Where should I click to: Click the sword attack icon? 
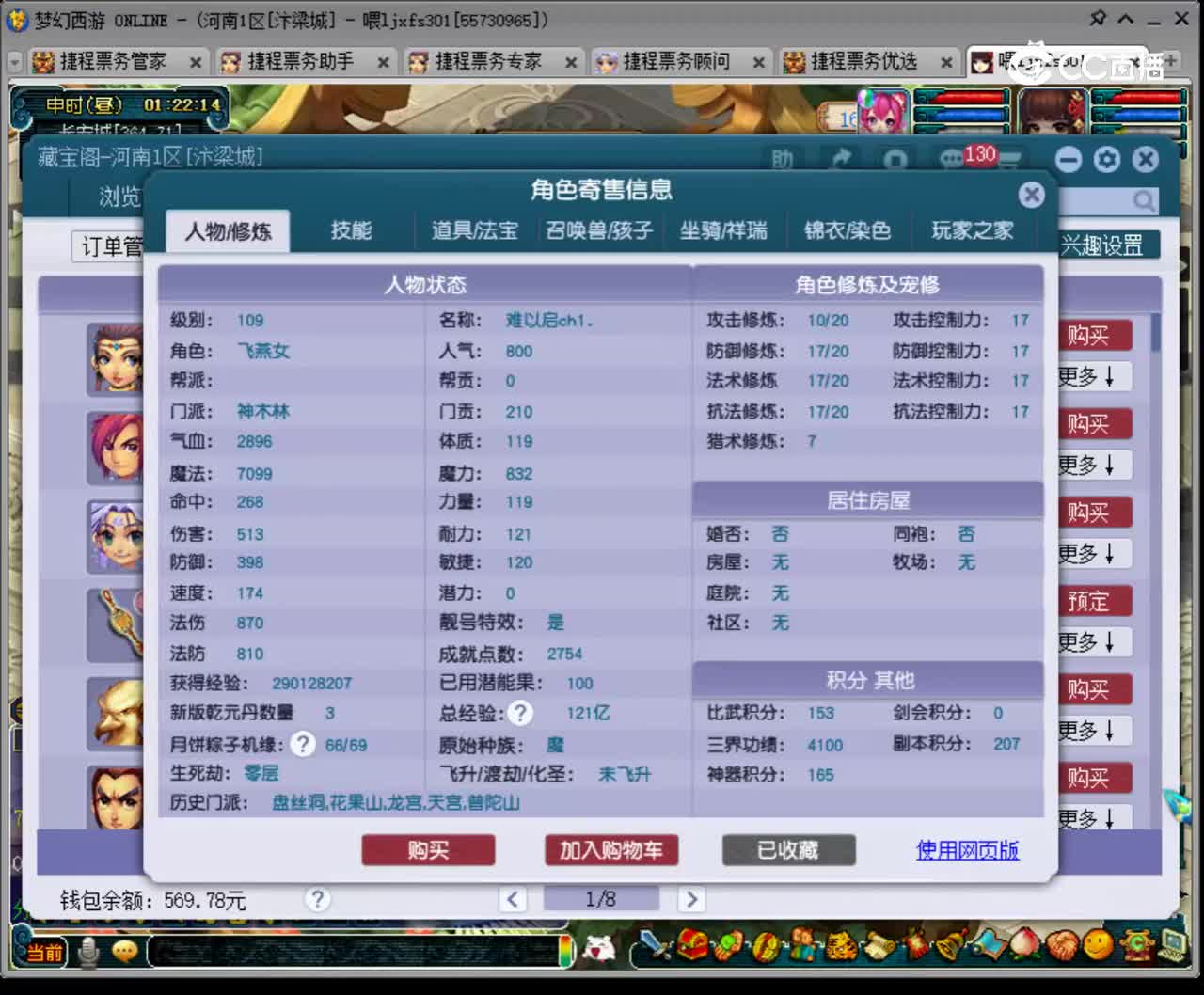tap(654, 944)
